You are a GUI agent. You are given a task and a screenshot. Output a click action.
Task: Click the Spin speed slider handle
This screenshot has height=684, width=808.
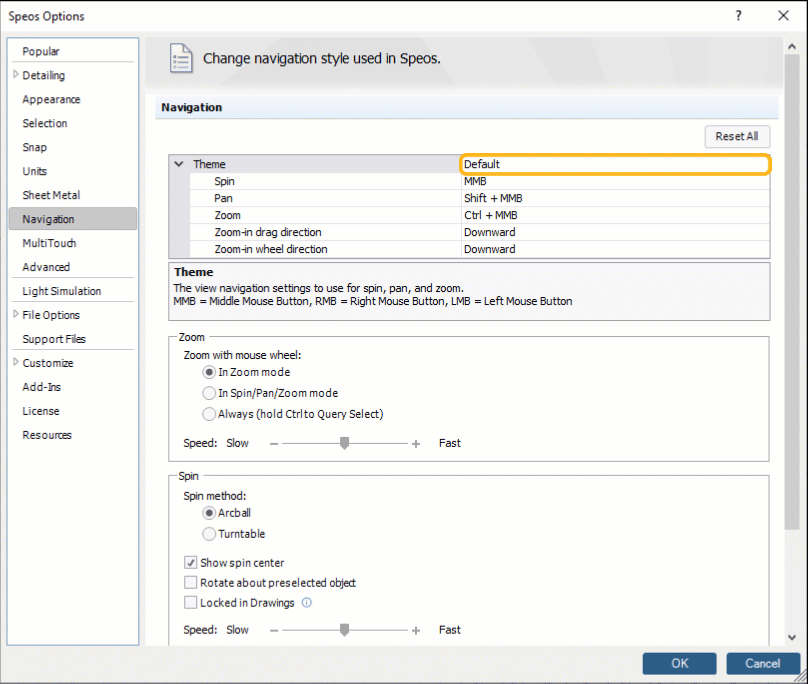tap(345, 630)
